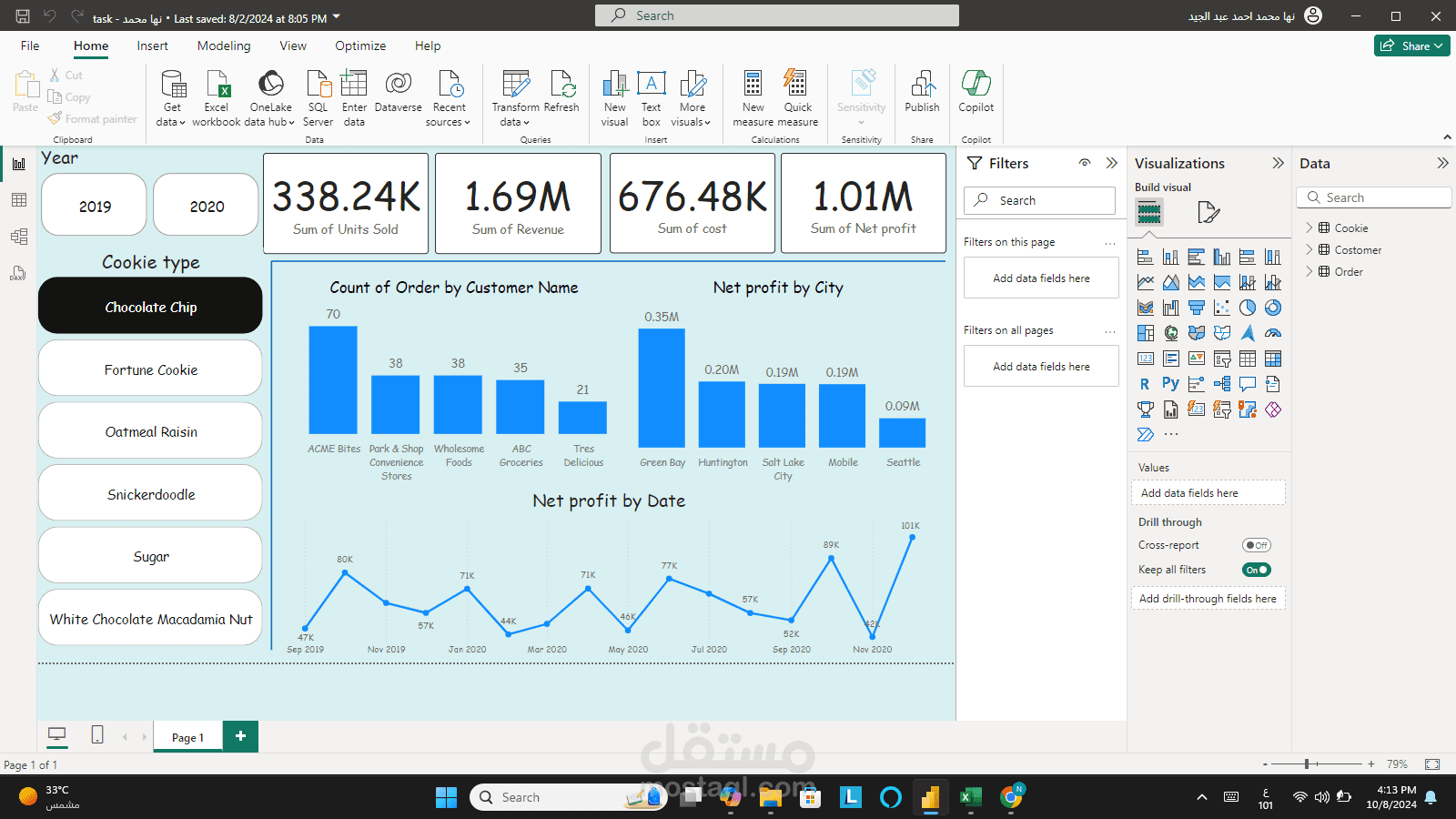Click the save icon in the title bar
1456x819 pixels.
[x=23, y=16]
